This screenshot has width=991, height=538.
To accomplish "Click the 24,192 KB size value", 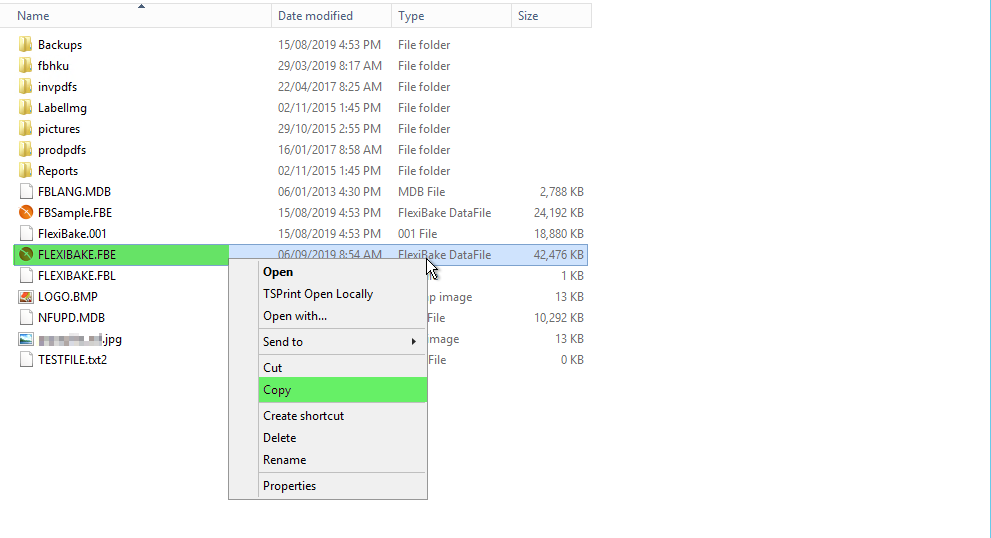I will [x=559, y=212].
